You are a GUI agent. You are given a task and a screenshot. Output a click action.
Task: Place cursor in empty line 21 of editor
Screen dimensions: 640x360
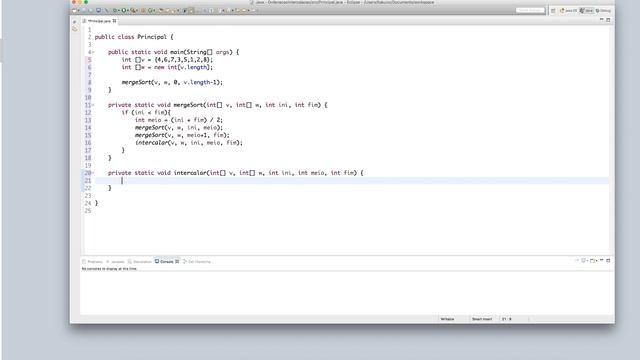[351, 181]
